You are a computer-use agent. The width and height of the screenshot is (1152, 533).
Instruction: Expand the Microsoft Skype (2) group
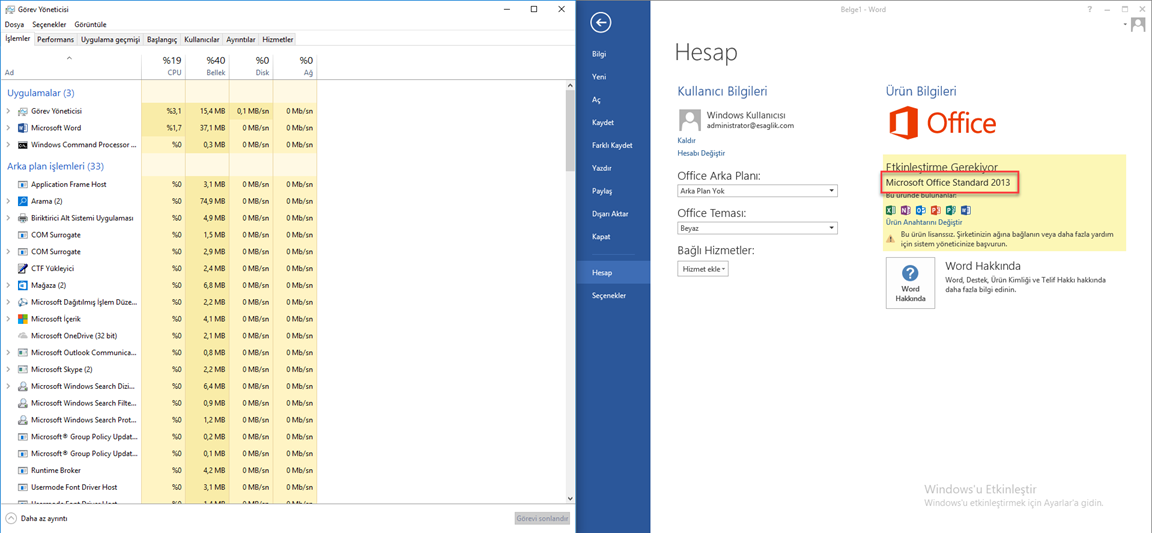8,369
